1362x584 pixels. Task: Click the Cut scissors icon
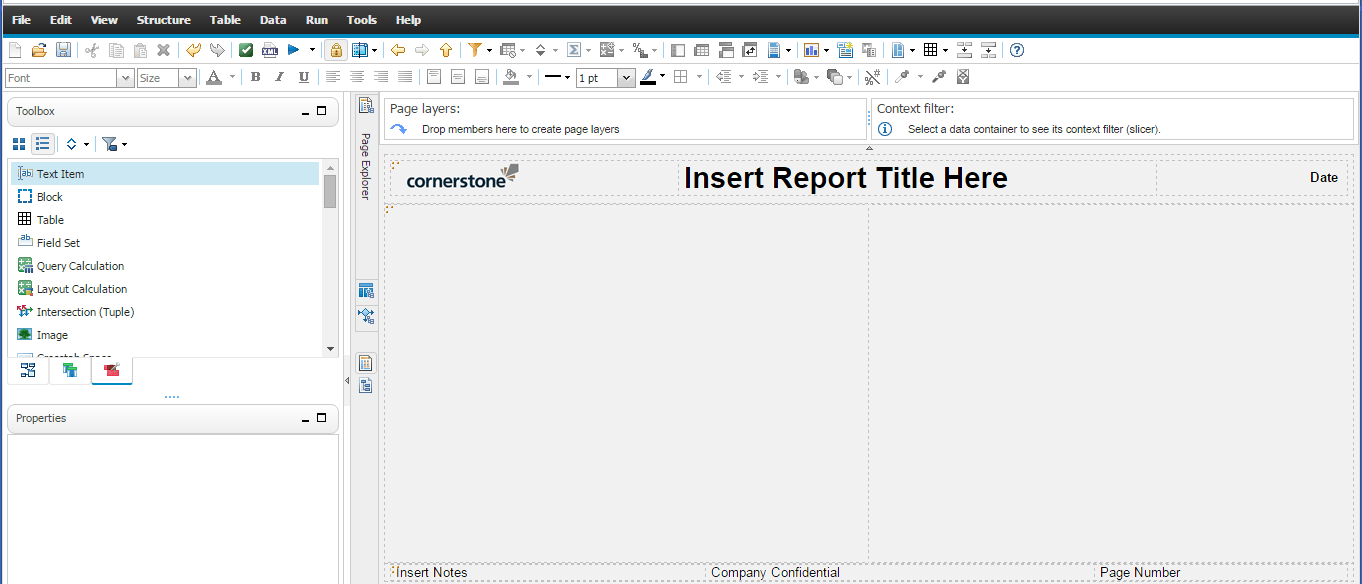(x=92, y=50)
